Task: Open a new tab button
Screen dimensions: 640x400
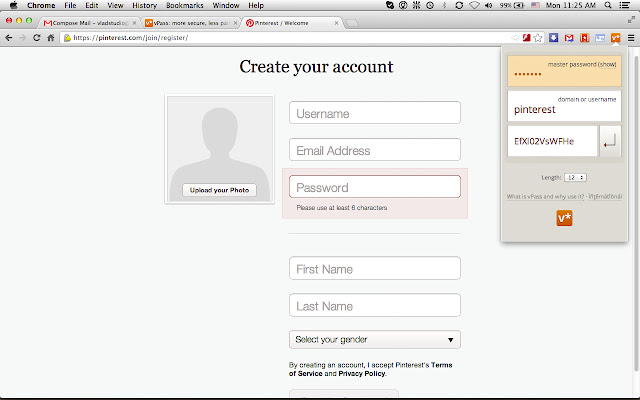Action: coord(351,23)
